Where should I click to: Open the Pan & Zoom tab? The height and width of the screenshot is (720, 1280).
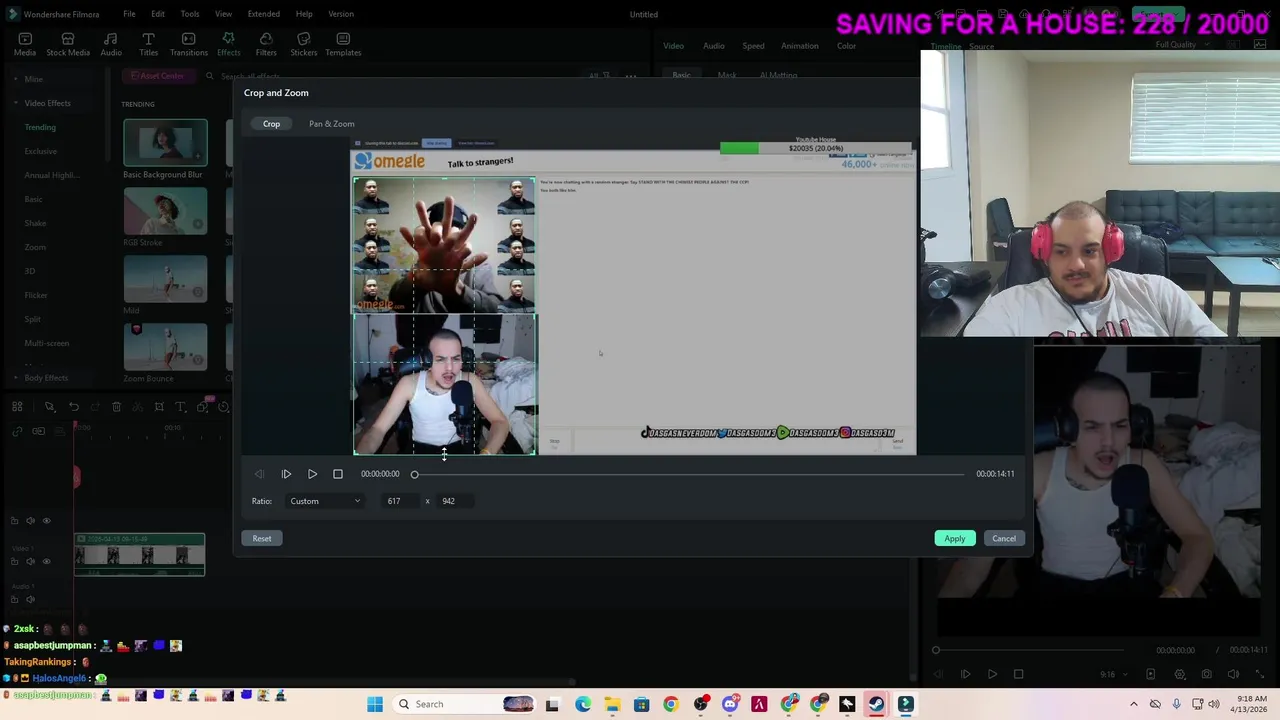click(x=331, y=124)
